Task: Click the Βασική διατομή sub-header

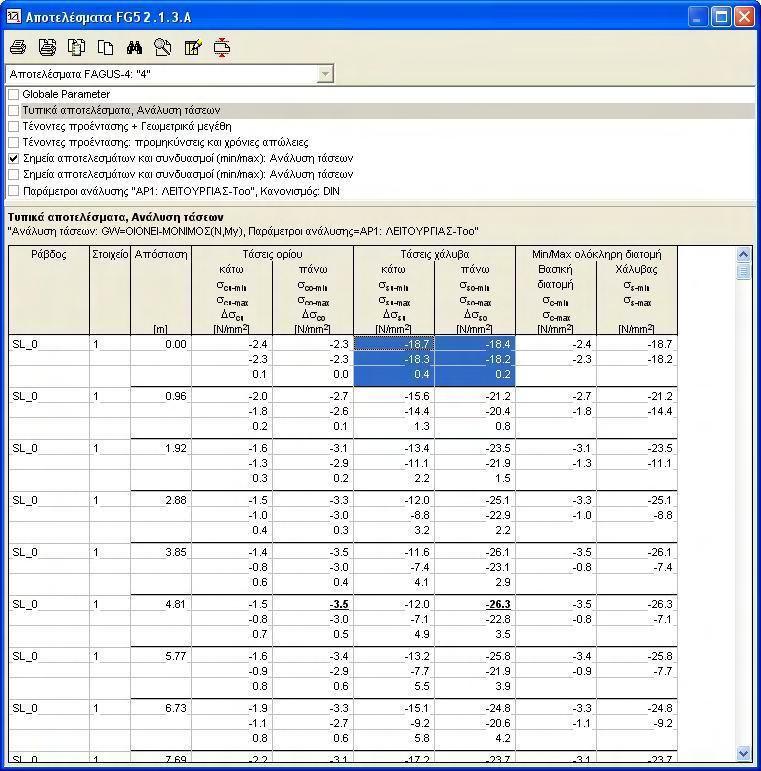Action: (x=555, y=276)
